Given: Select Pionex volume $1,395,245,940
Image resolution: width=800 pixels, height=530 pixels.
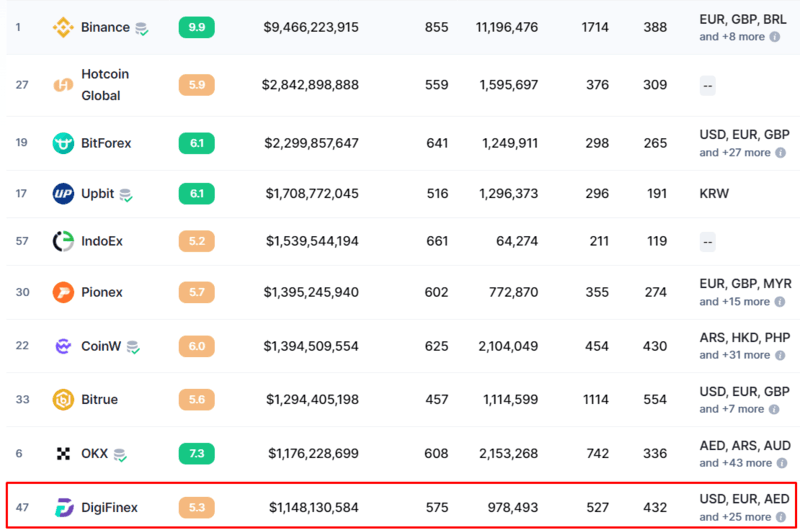Looking at the screenshot, I should tap(311, 292).
